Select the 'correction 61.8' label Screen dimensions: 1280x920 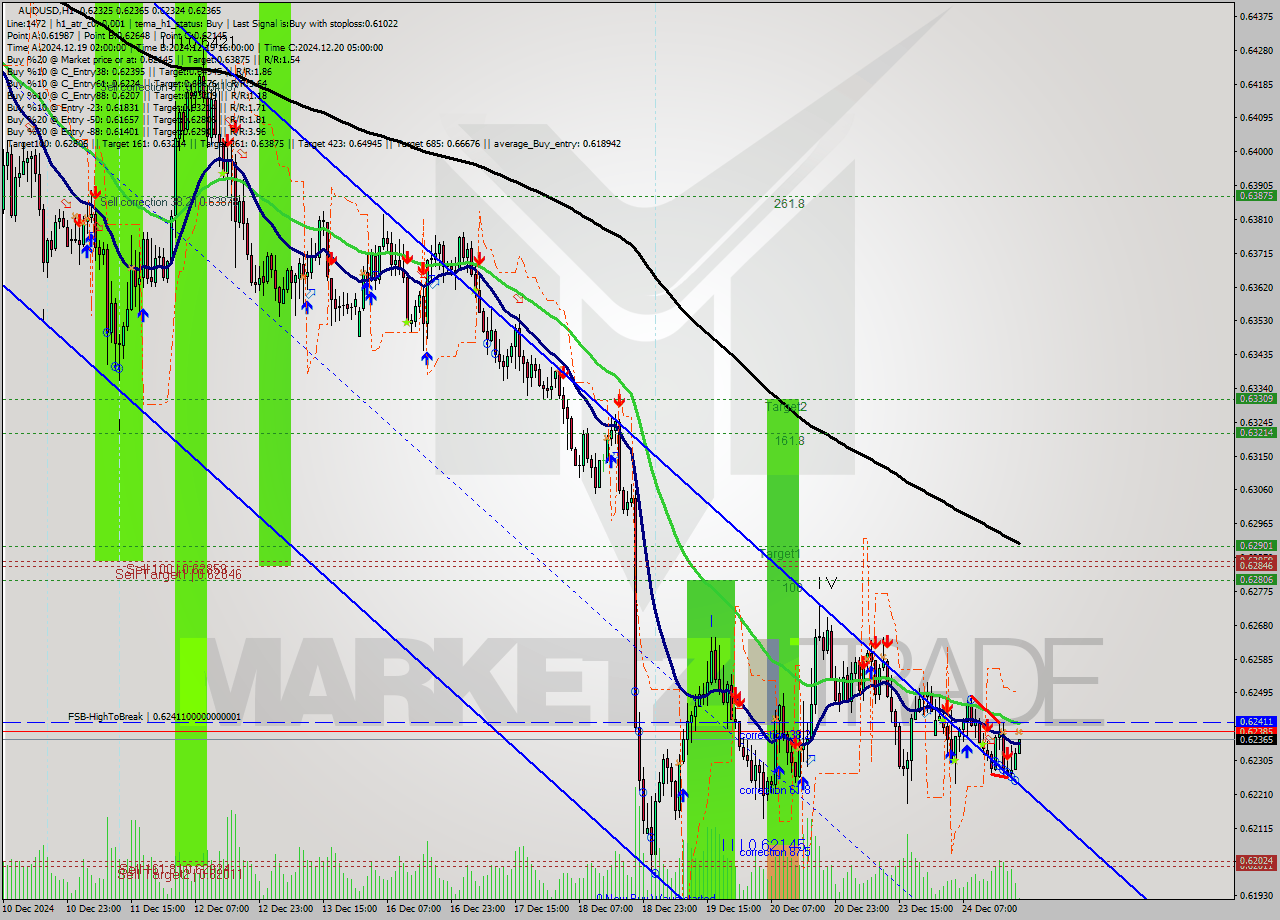(x=774, y=790)
